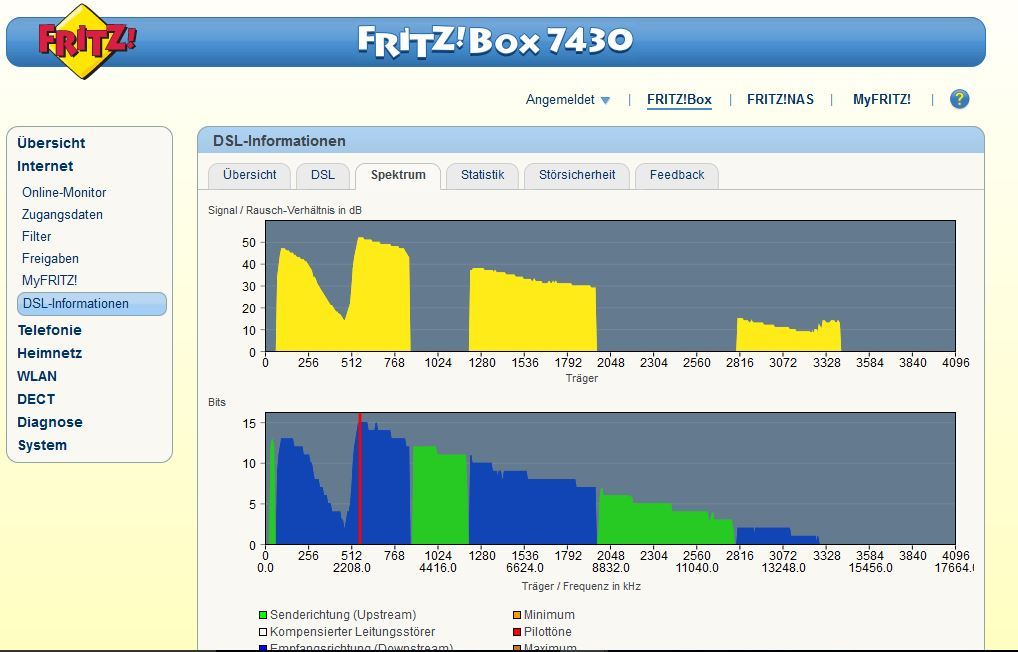Click the '17664.0' frequency axis value
Screen dimensions: 1018x652
(x=954, y=568)
